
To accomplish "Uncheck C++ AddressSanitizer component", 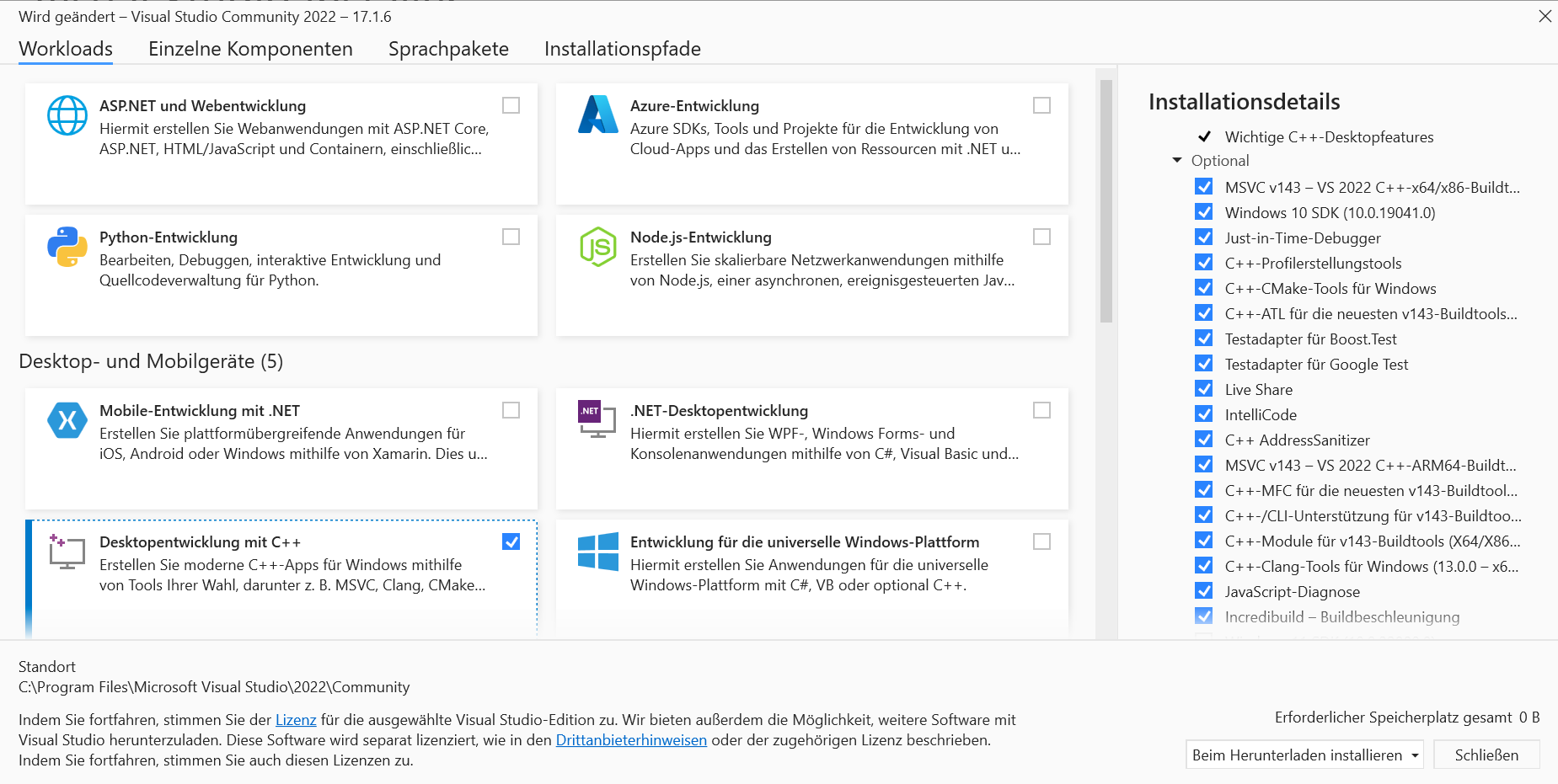I will pyautogui.click(x=1204, y=440).
